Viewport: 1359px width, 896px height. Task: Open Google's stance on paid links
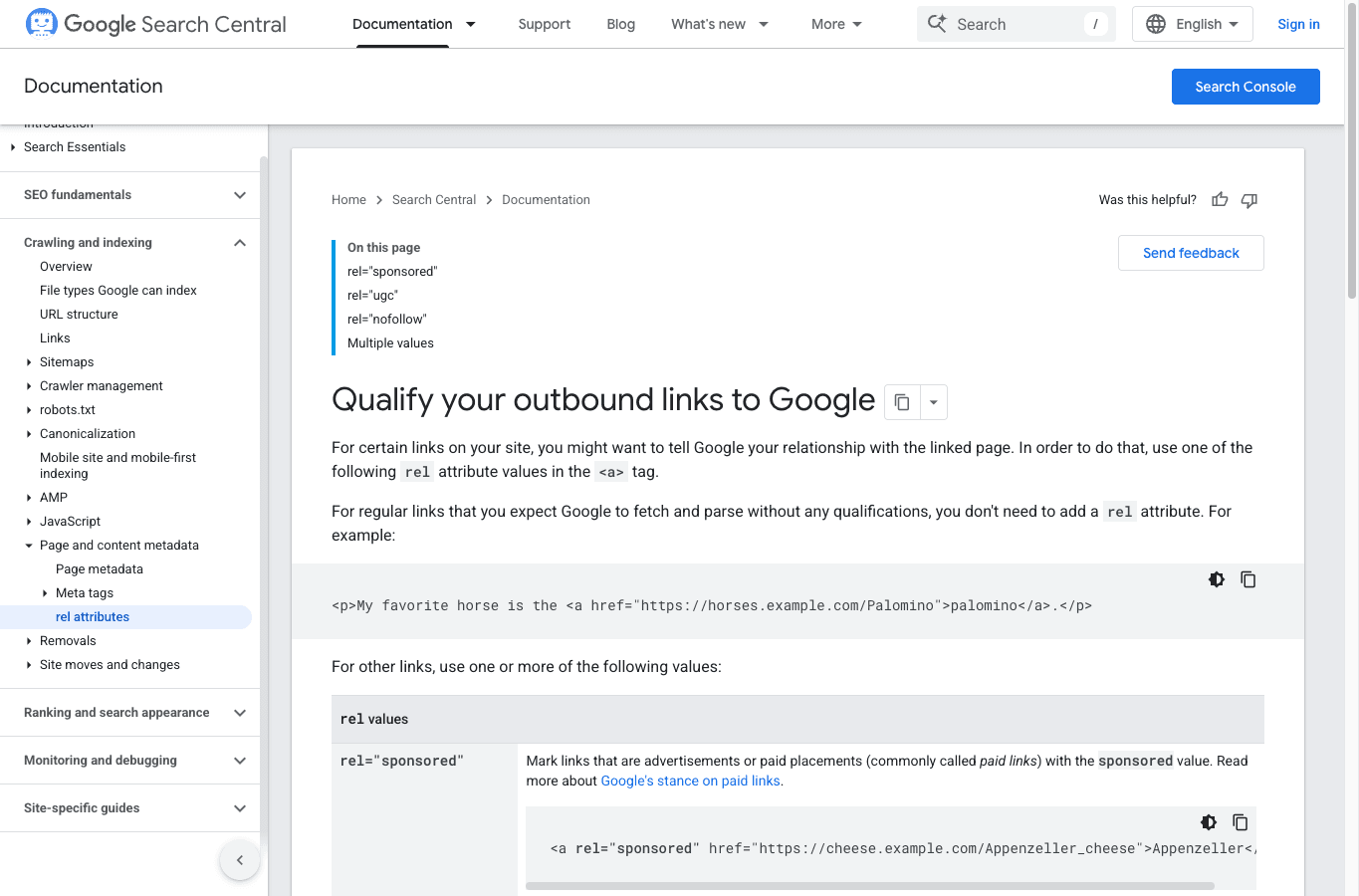tap(691, 782)
